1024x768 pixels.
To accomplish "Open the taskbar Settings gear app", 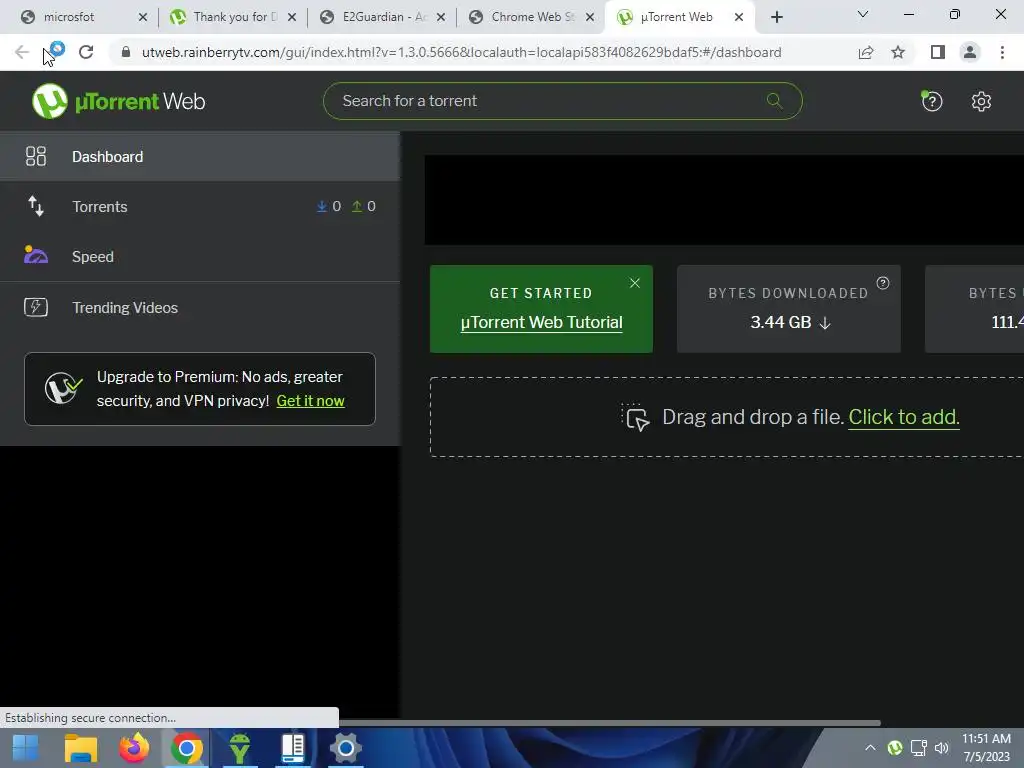I will pos(345,748).
